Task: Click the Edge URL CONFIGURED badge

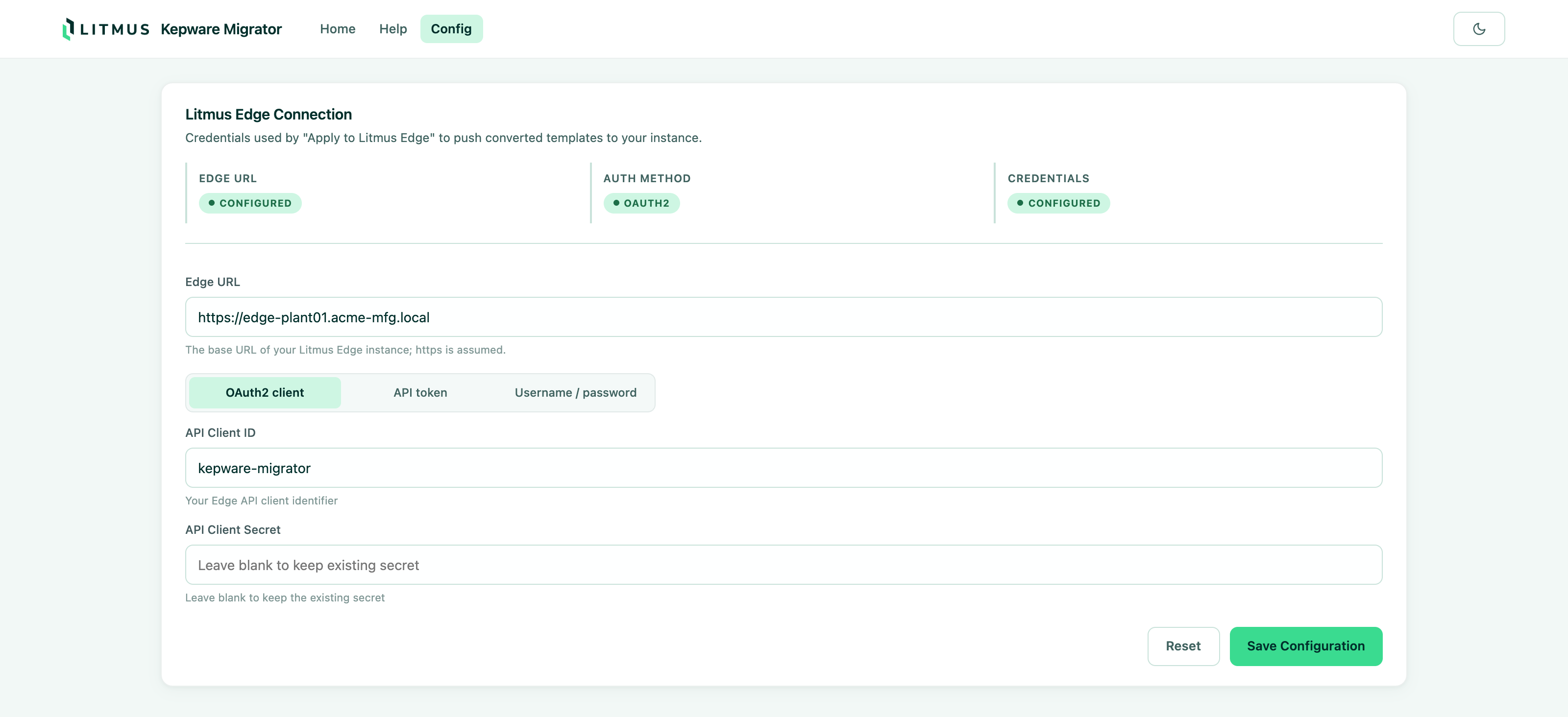Action: [x=250, y=203]
